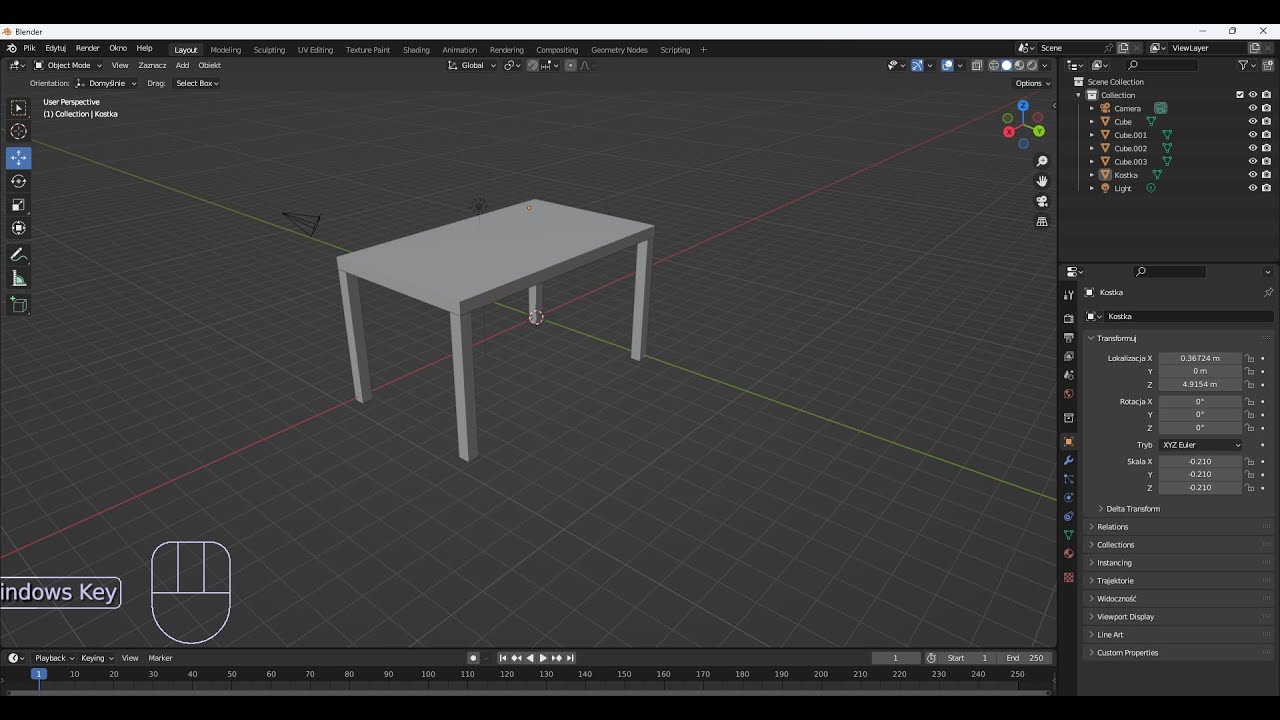Viewport: 1280px width, 720px height.
Task: Open the Material properties tab
Action: [x=1068, y=554]
